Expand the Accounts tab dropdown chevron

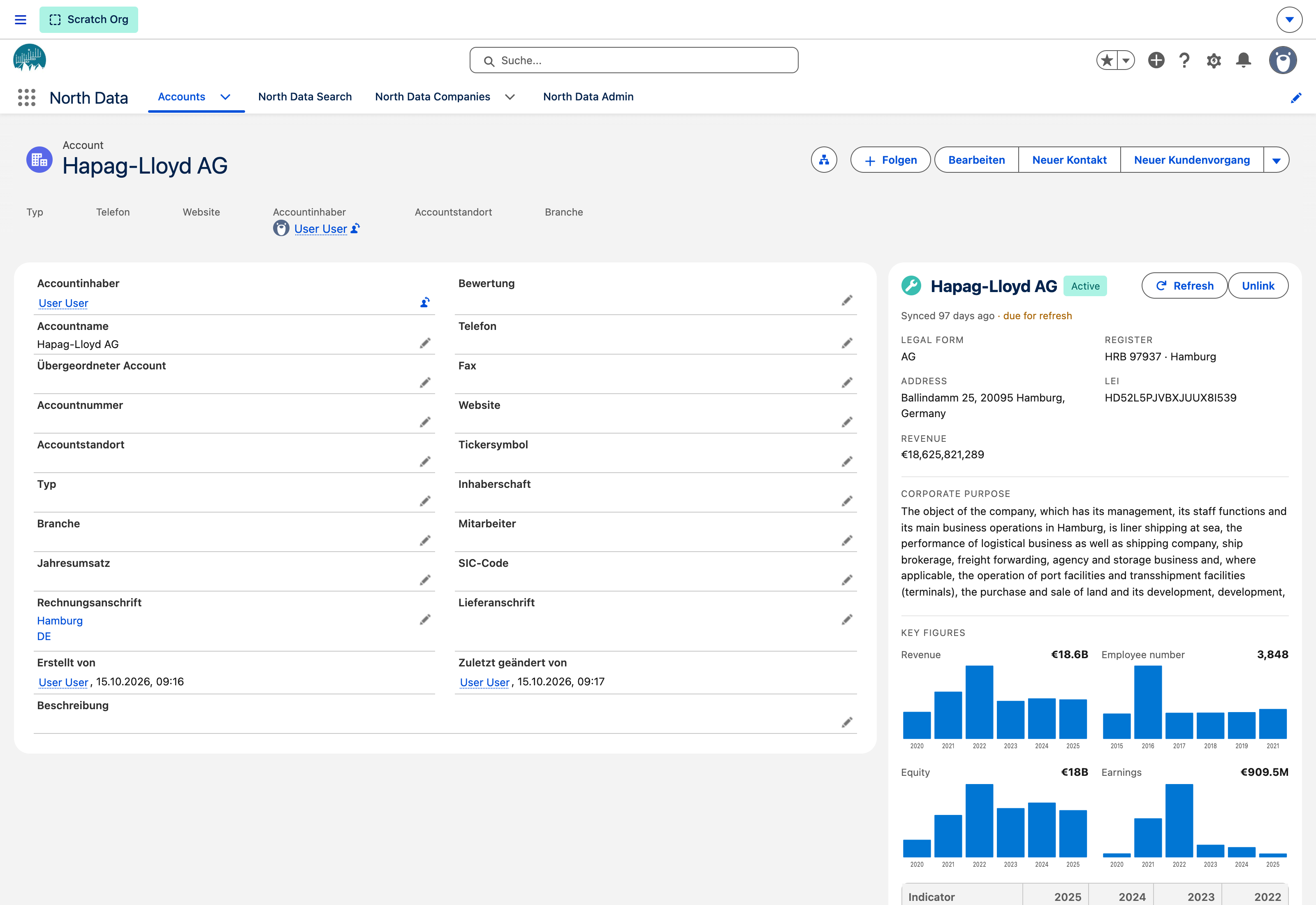pyautogui.click(x=225, y=97)
